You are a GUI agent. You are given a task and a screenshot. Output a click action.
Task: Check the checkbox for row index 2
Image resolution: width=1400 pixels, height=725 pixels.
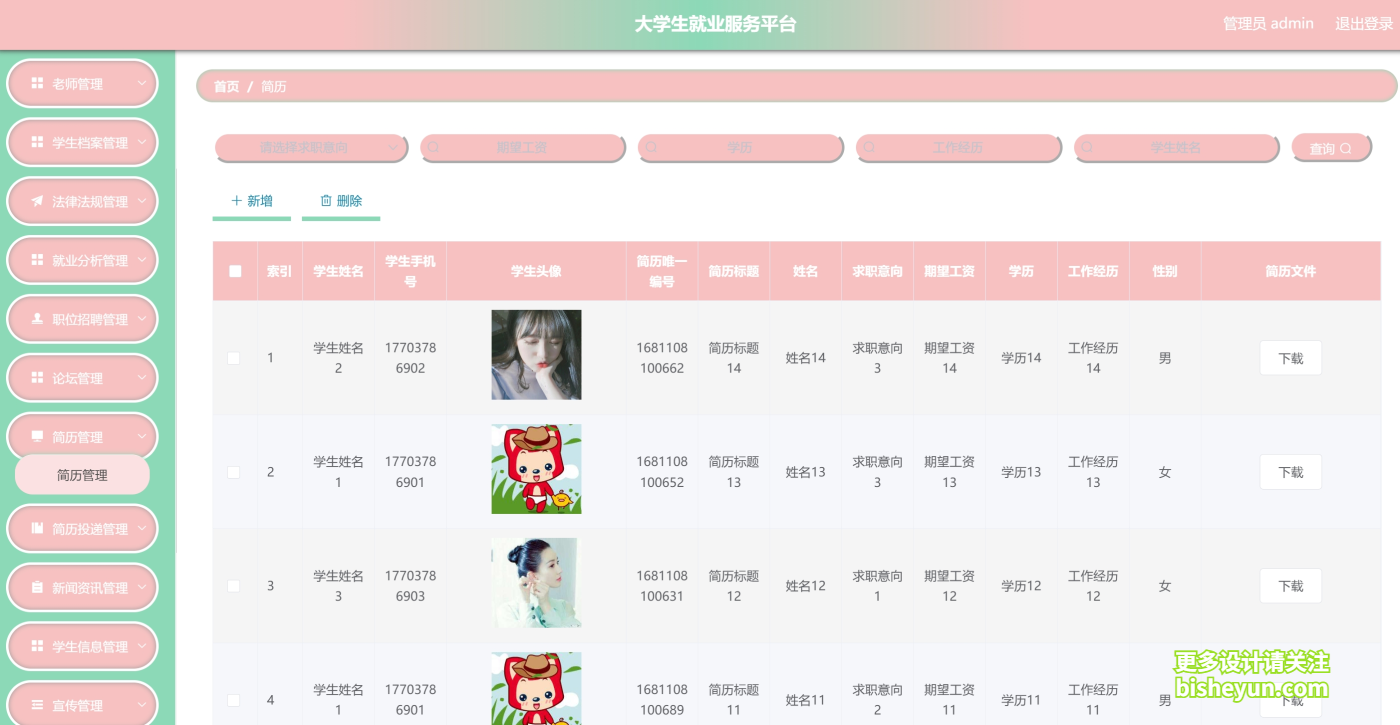(234, 472)
